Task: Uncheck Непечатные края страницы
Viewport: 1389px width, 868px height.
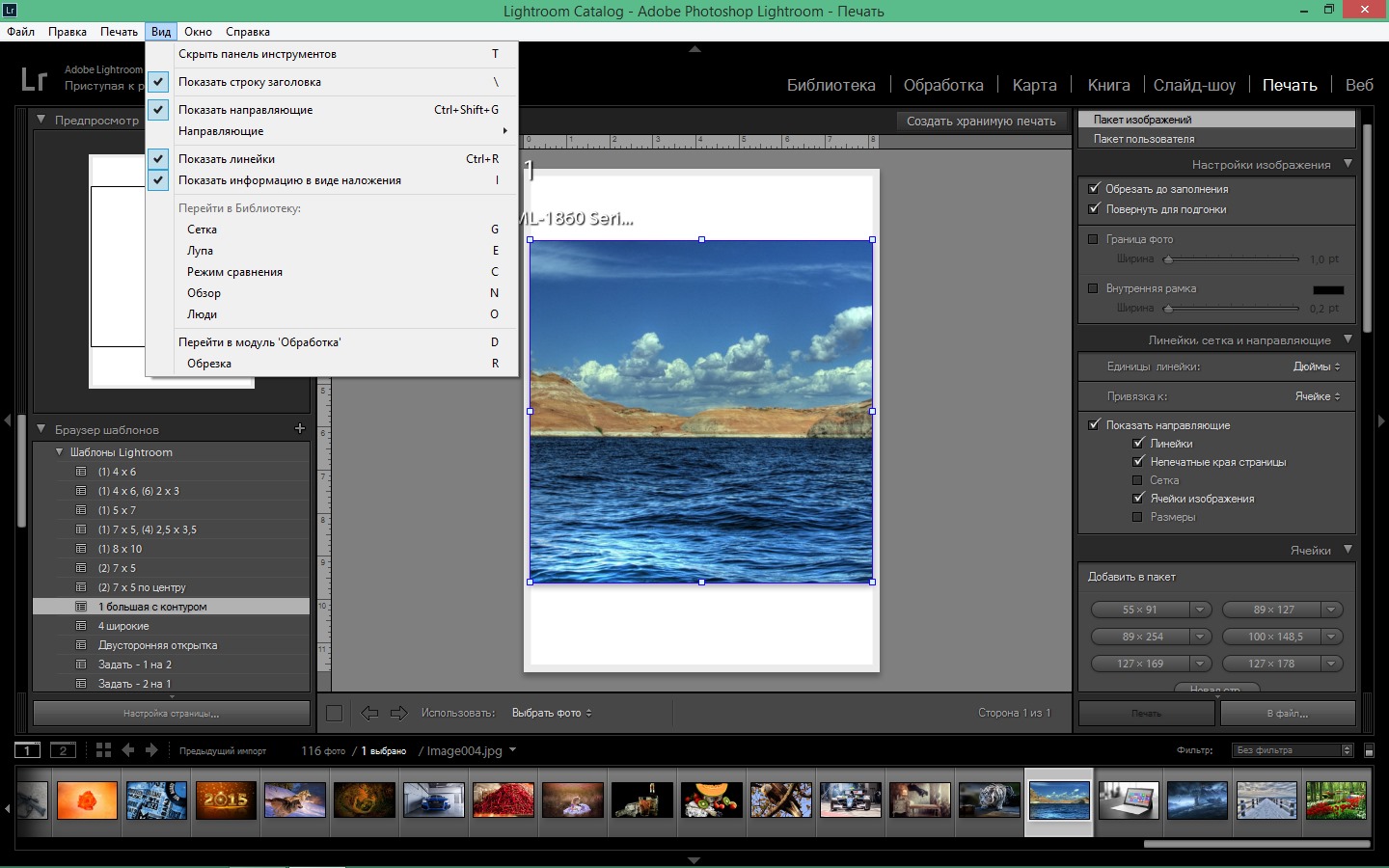Action: click(1138, 462)
